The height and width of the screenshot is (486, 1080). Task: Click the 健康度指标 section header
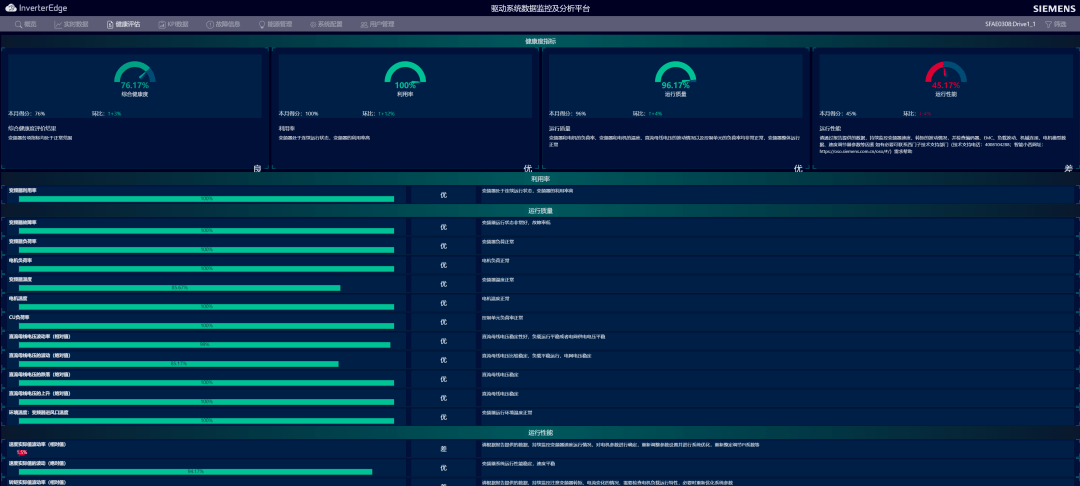540,41
